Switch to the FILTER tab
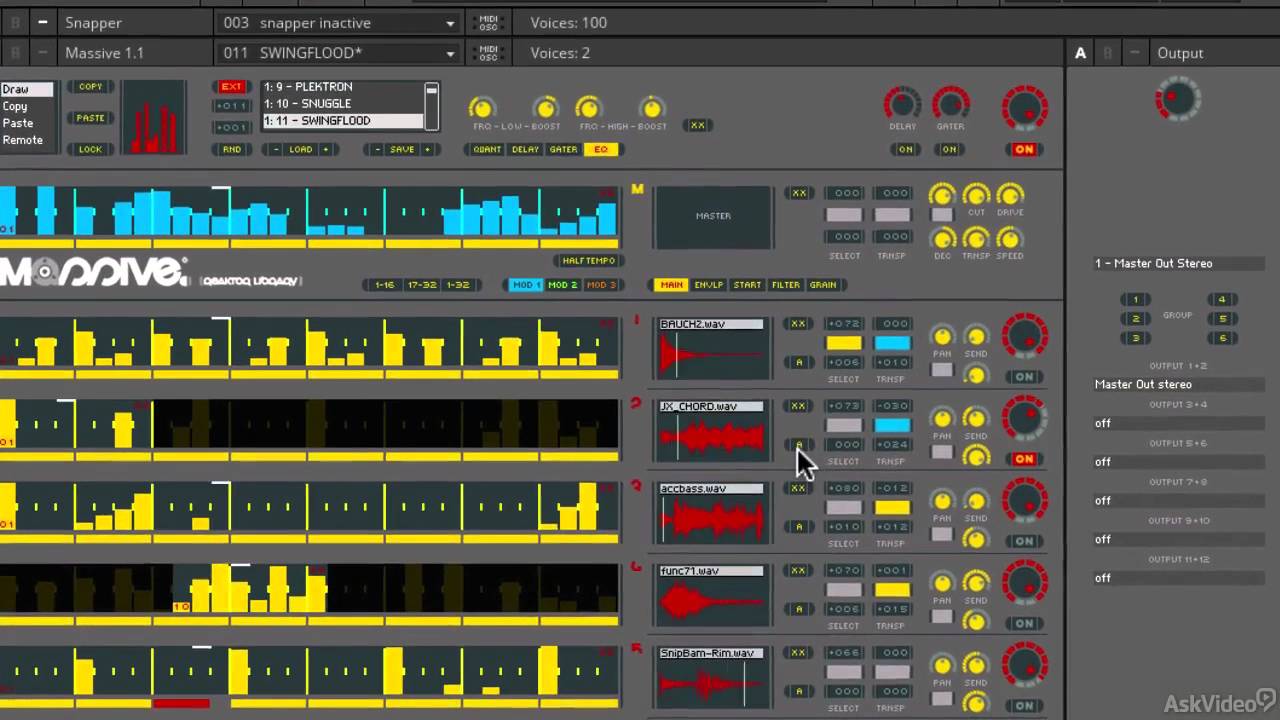This screenshot has width=1280, height=720. (x=786, y=285)
